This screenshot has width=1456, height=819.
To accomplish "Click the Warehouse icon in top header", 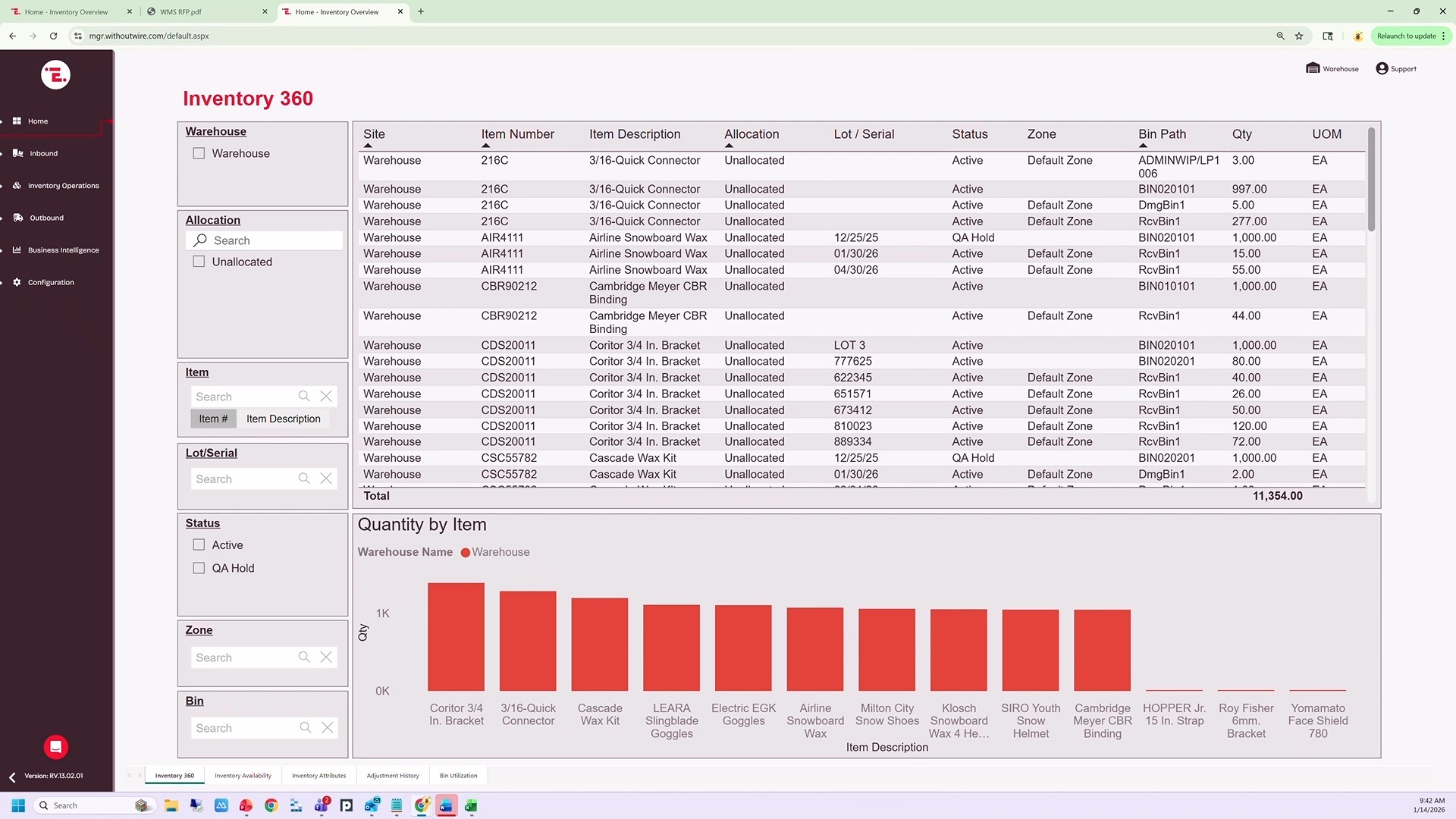I will (1313, 68).
